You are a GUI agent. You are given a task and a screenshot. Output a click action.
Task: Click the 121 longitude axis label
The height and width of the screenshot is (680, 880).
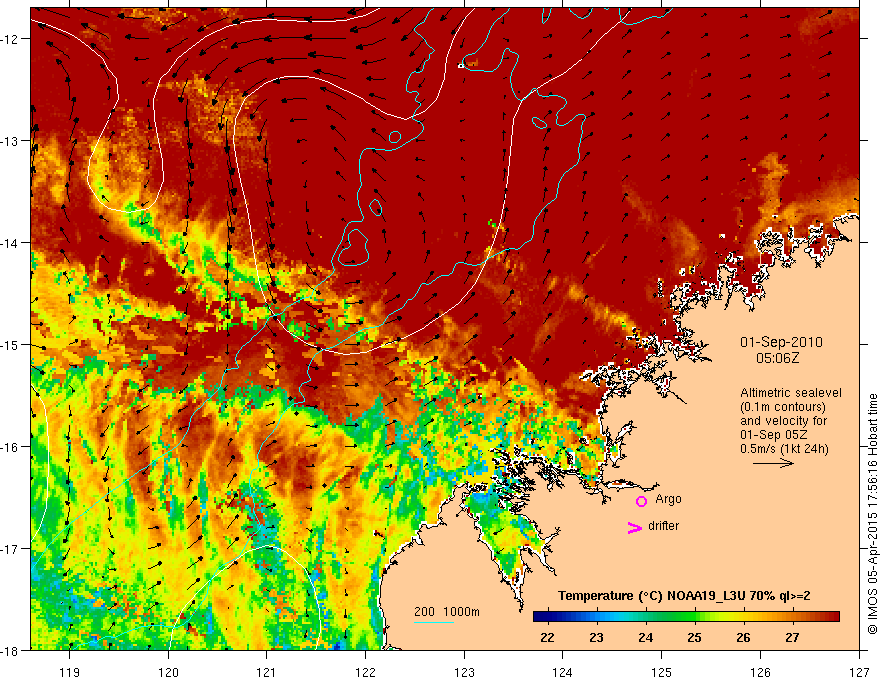coord(267,672)
